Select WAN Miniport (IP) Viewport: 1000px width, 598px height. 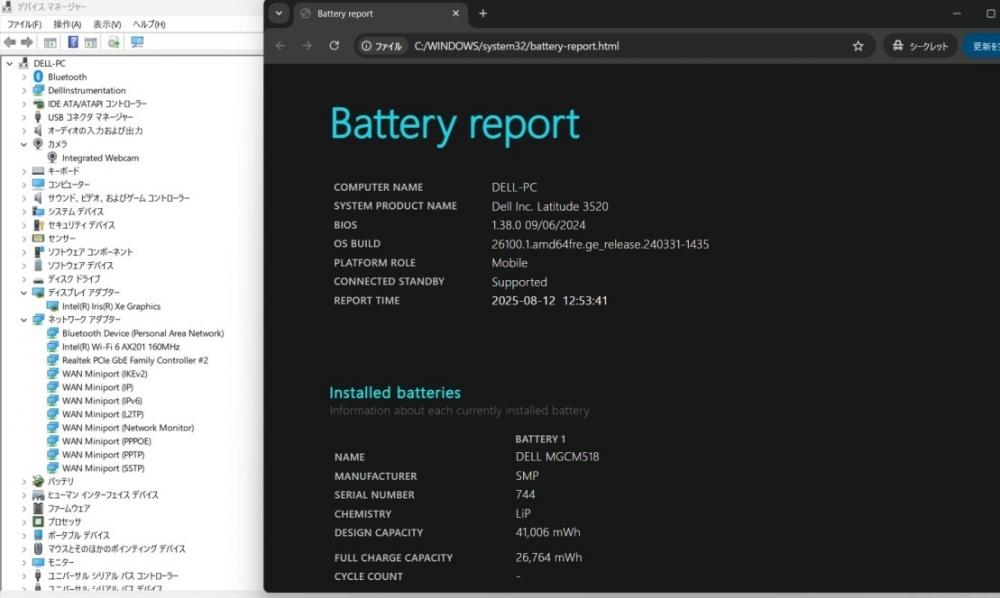98,387
